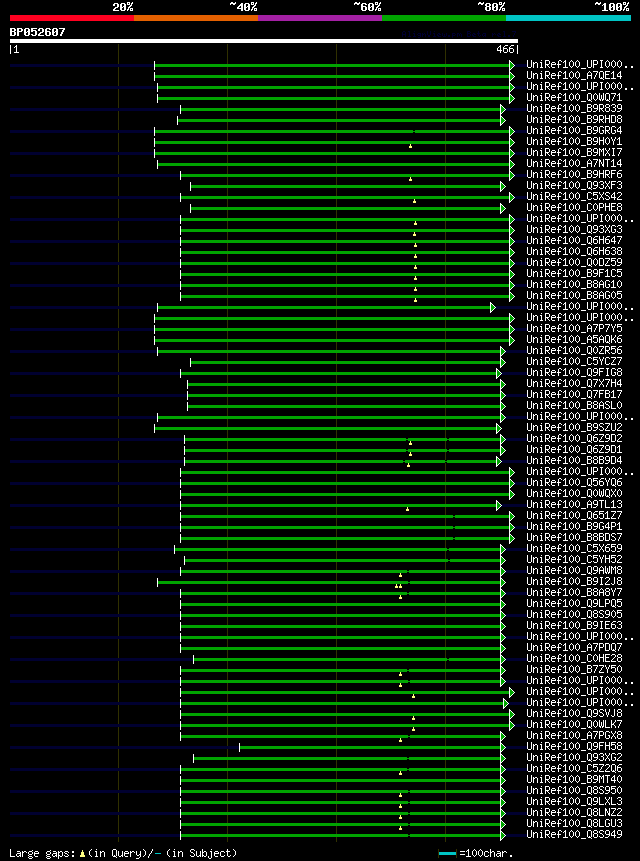The width and height of the screenshot is (640, 861).
Task: Click the arrowhead ending the UniRef100_A9TL13 alignment
Action: tap(499, 505)
